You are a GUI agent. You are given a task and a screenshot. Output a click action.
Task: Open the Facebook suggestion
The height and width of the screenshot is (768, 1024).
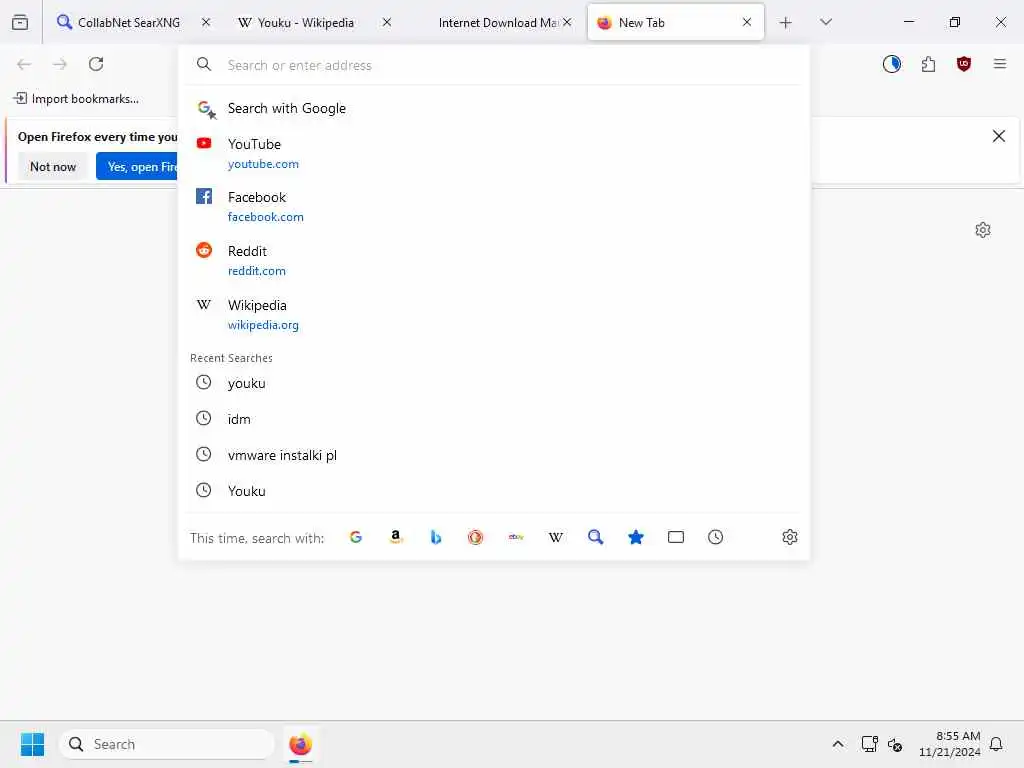pos(494,206)
